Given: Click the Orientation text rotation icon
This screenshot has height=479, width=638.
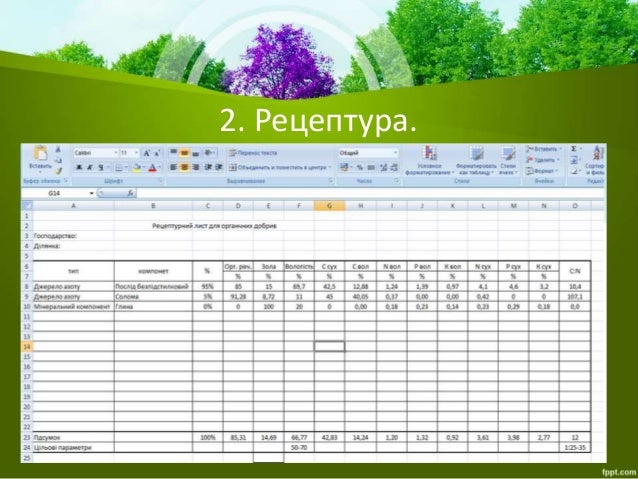Looking at the screenshot, I should pos(210,153).
